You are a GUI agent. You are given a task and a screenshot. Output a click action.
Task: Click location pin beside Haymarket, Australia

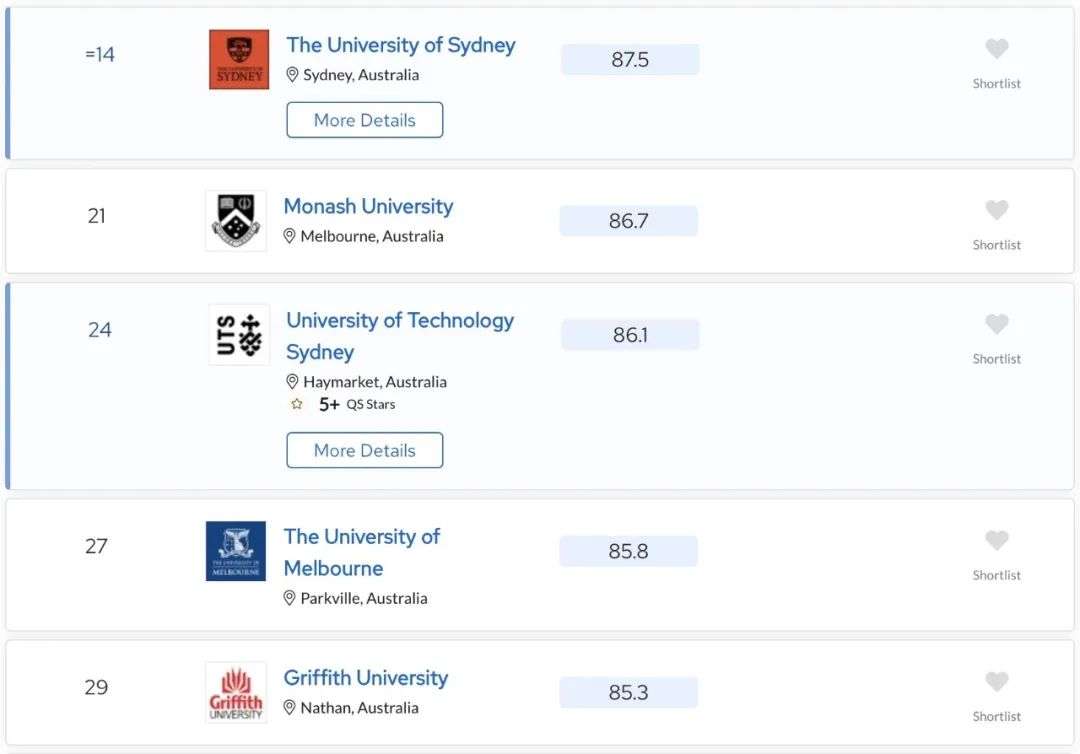click(x=292, y=381)
